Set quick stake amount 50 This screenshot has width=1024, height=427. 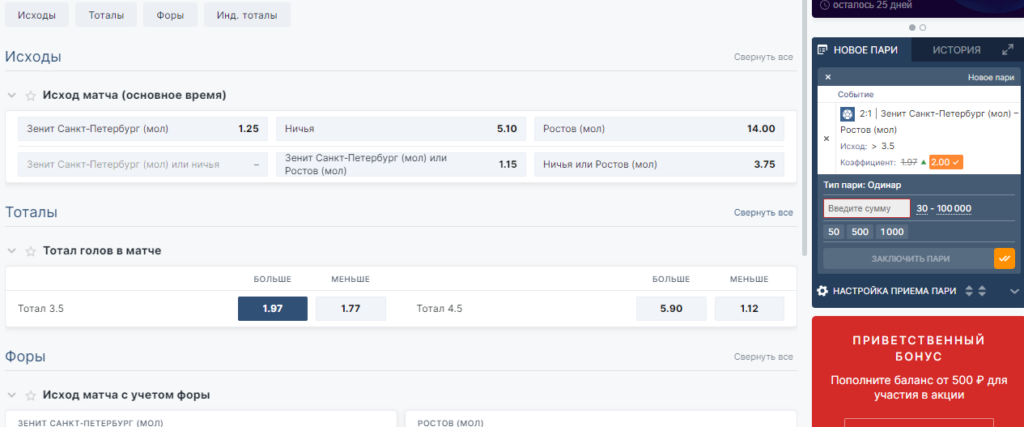tap(834, 232)
